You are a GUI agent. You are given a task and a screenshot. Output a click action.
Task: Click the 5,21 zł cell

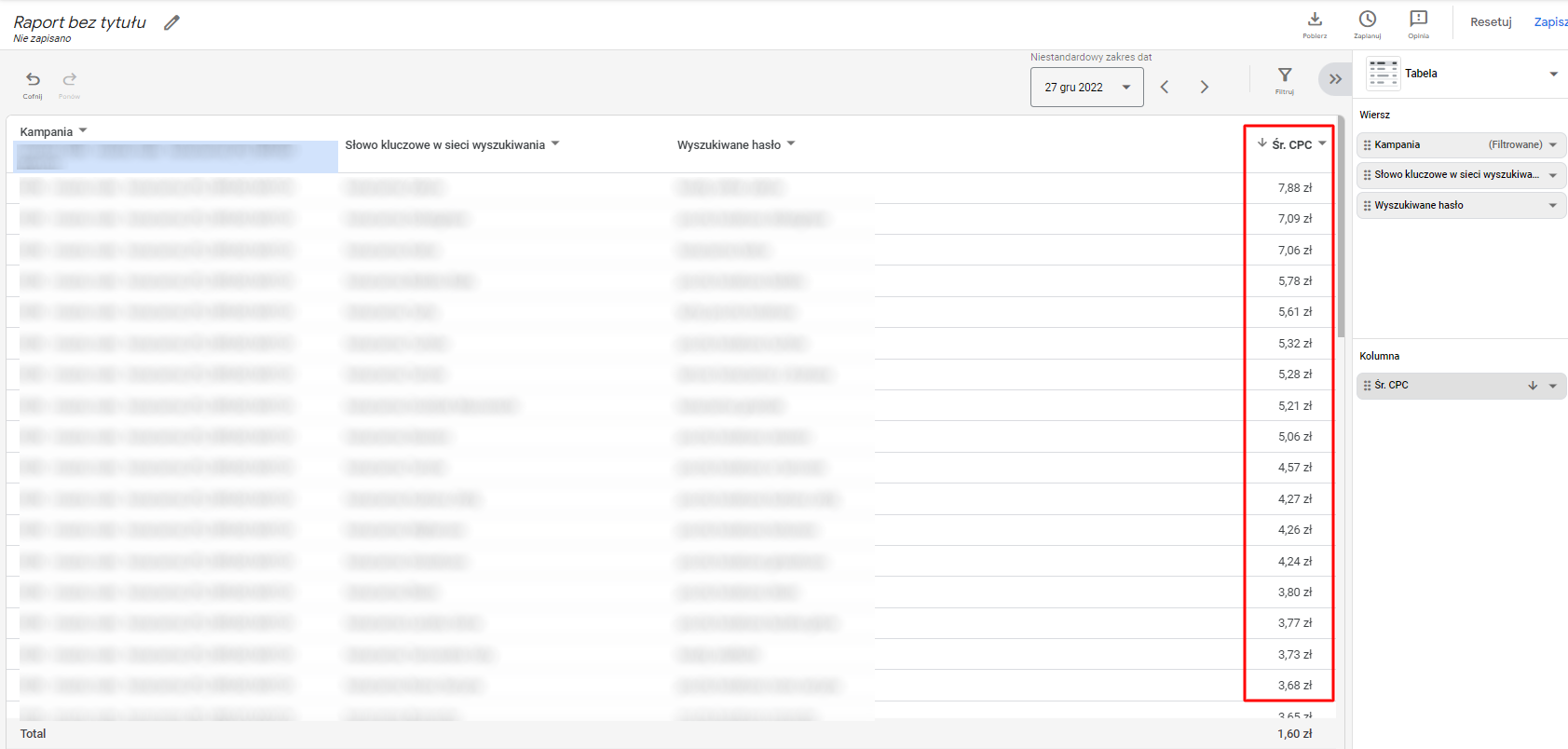click(x=1294, y=406)
